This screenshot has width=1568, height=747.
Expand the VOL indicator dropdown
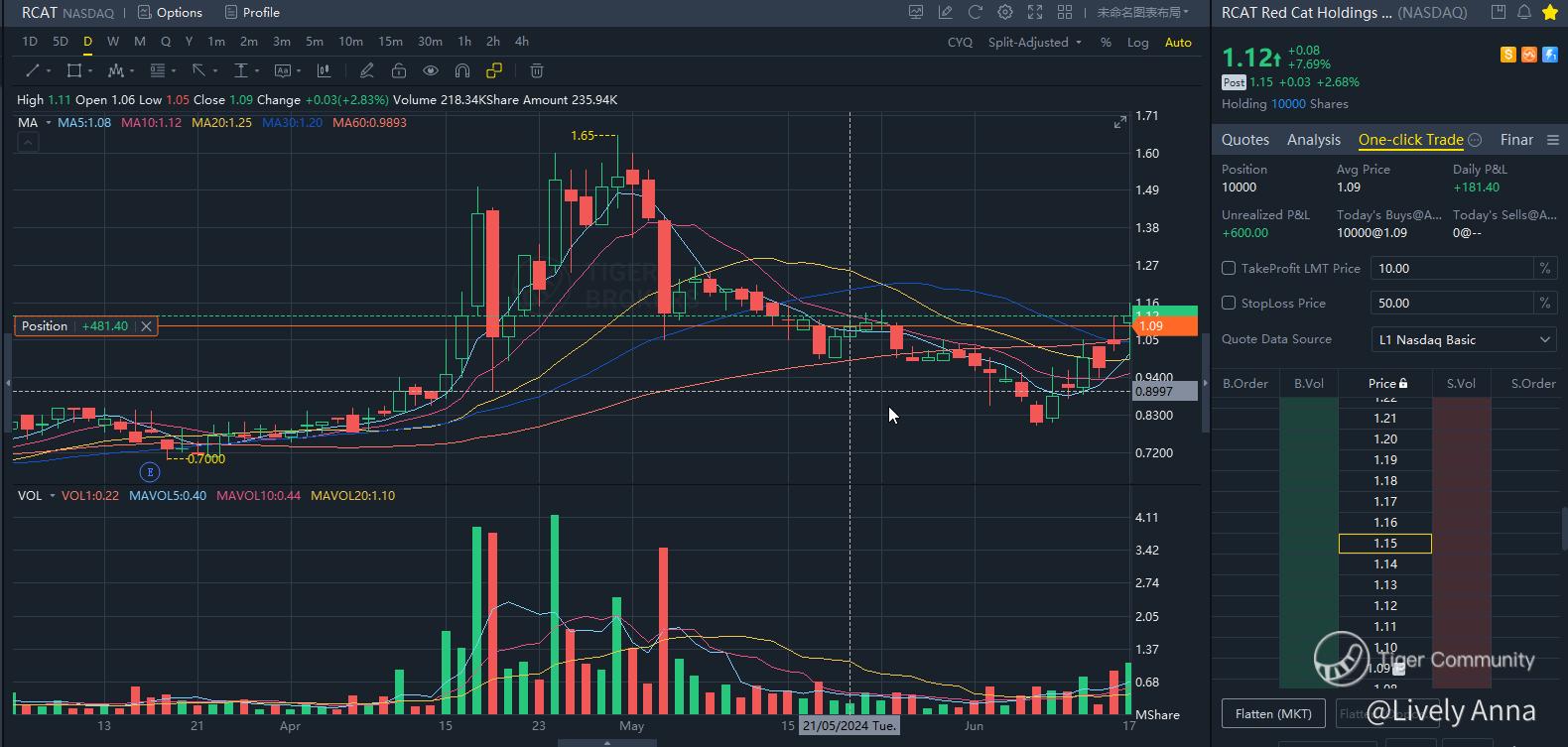click(x=51, y=496)
